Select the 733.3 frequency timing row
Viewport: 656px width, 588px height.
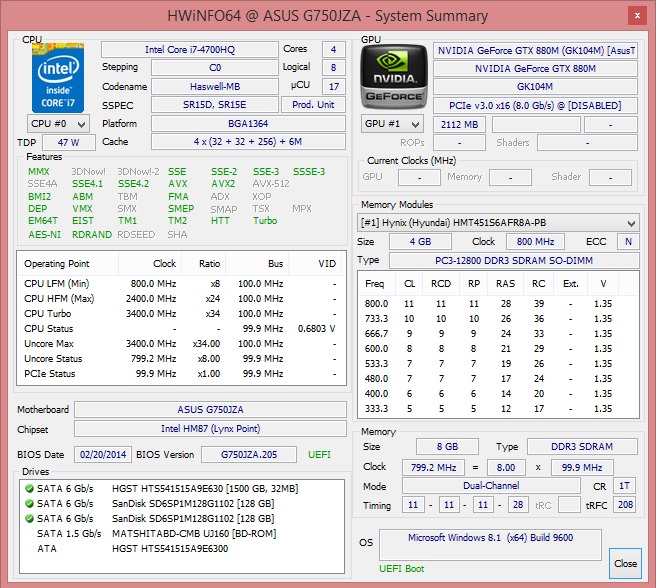[x=498, y=318]
